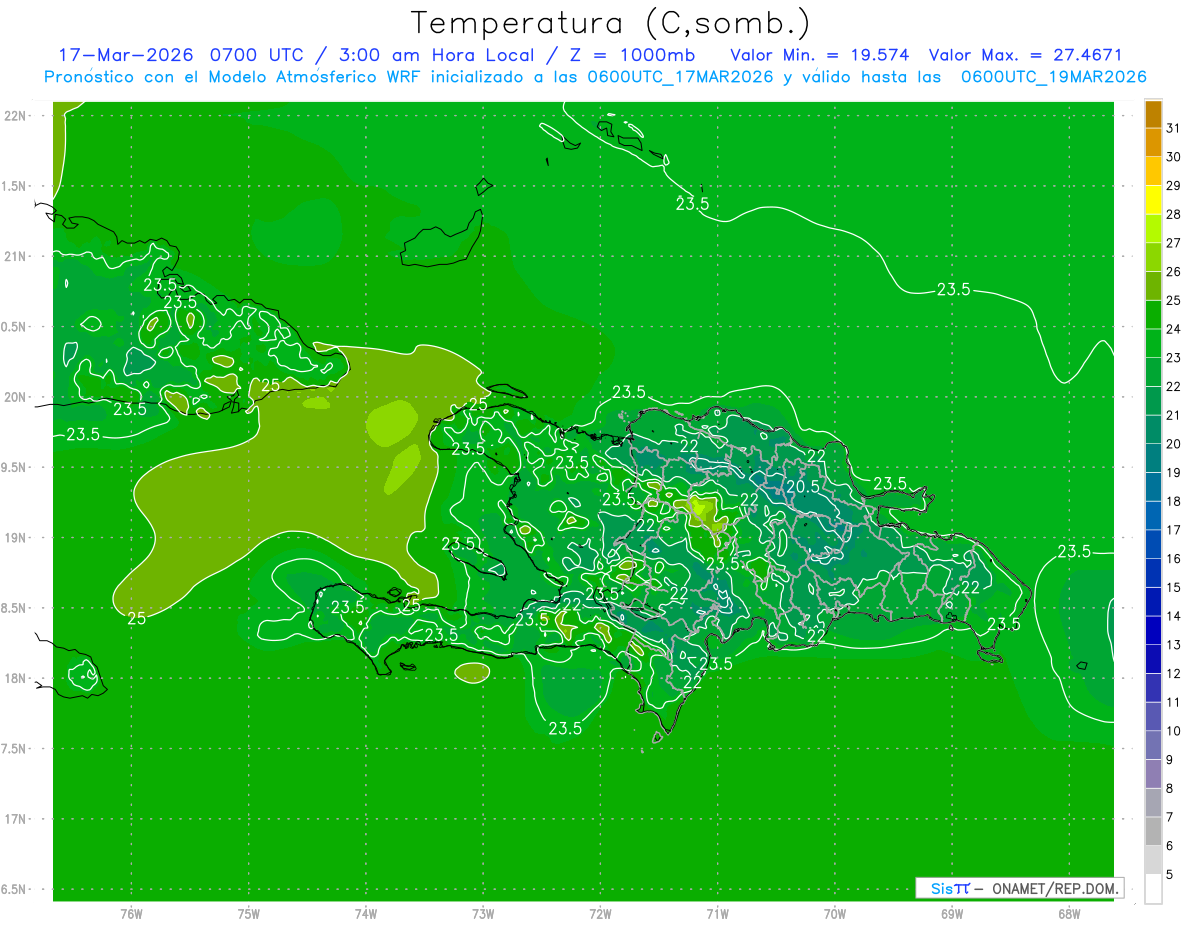Pick the lime swatch between legend 27 and 28
The image size is (1200, 927).
[1153, 229]
